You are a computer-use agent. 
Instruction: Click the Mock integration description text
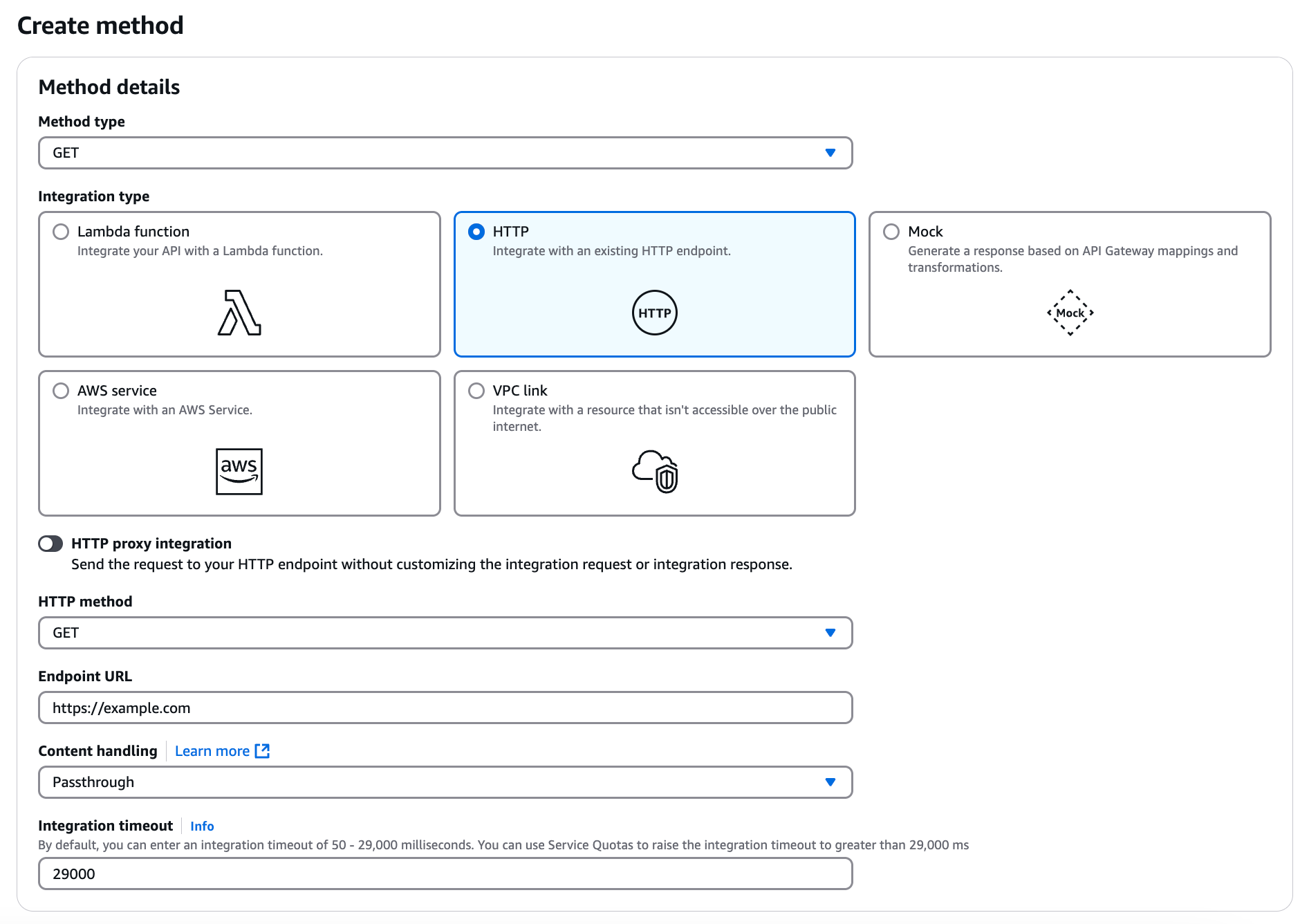[x=1072, y=259]
